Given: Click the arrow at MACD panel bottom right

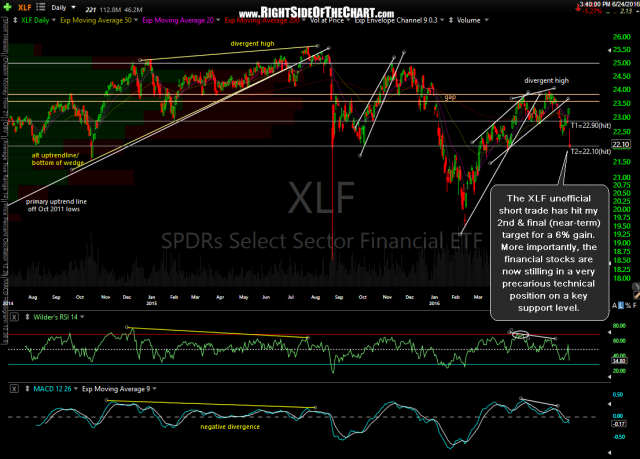Looking at the screenshot, I should (609, 452).
